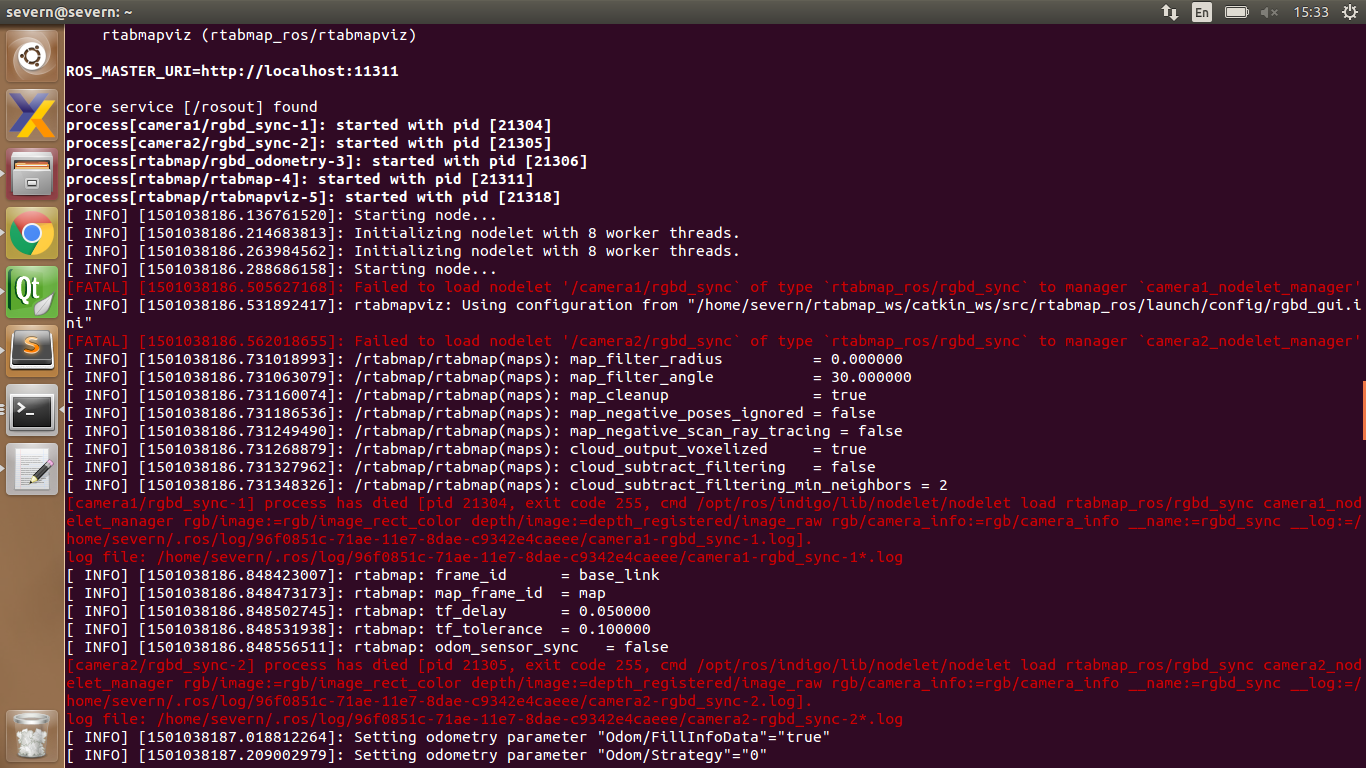
Task: Click the 'map_frame_id = map' line
Action: coord(336,593)
